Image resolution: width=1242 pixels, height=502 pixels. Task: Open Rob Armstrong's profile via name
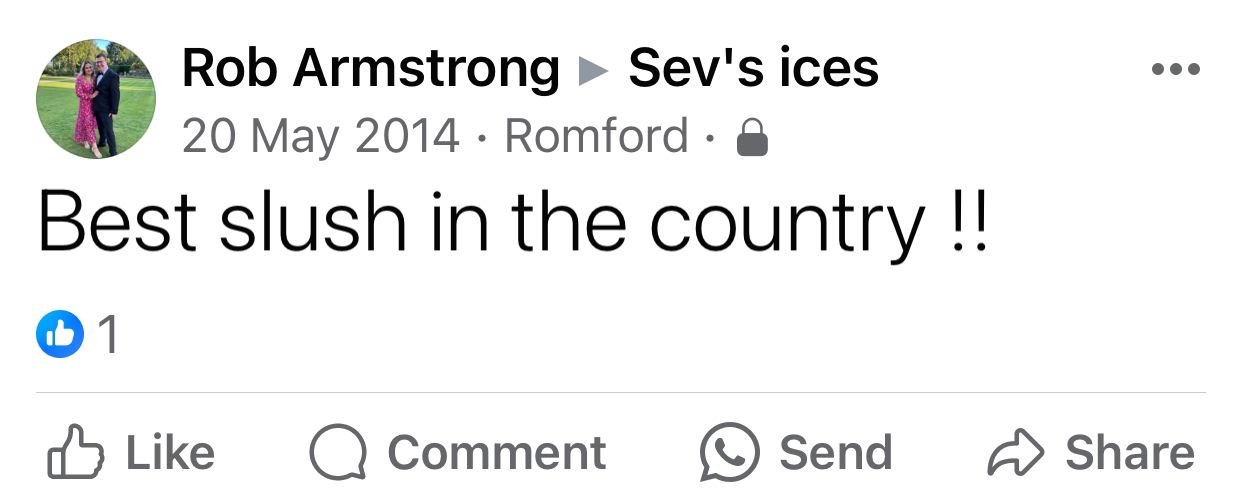370,68
